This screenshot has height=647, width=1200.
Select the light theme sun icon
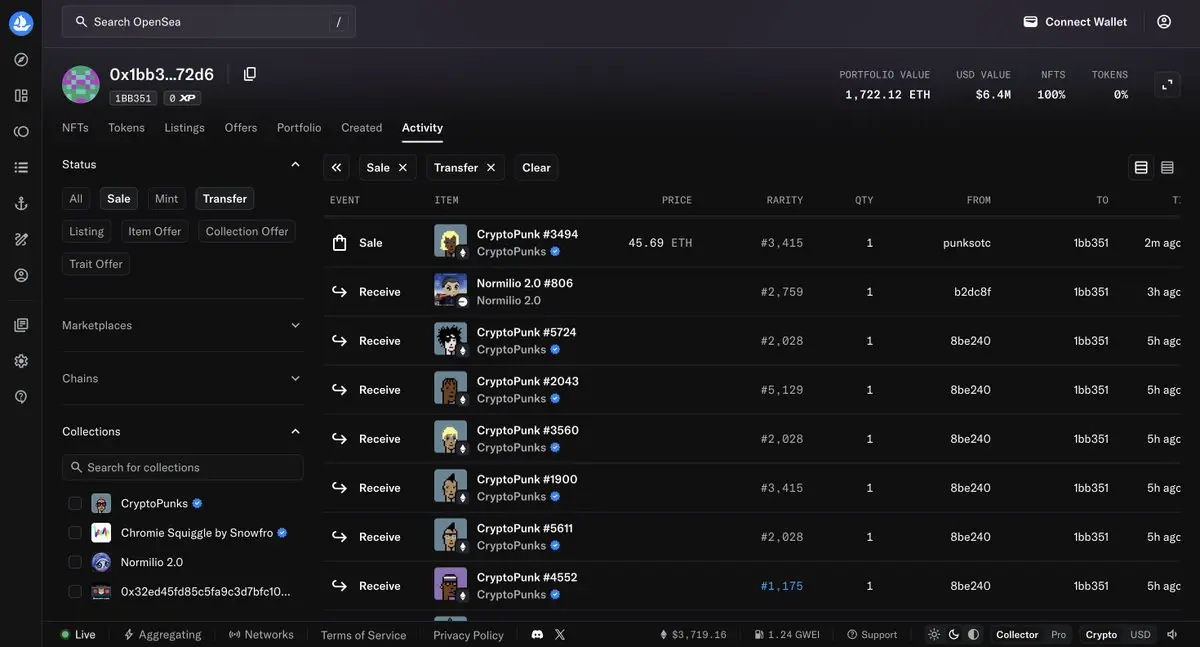click(934, 634)
